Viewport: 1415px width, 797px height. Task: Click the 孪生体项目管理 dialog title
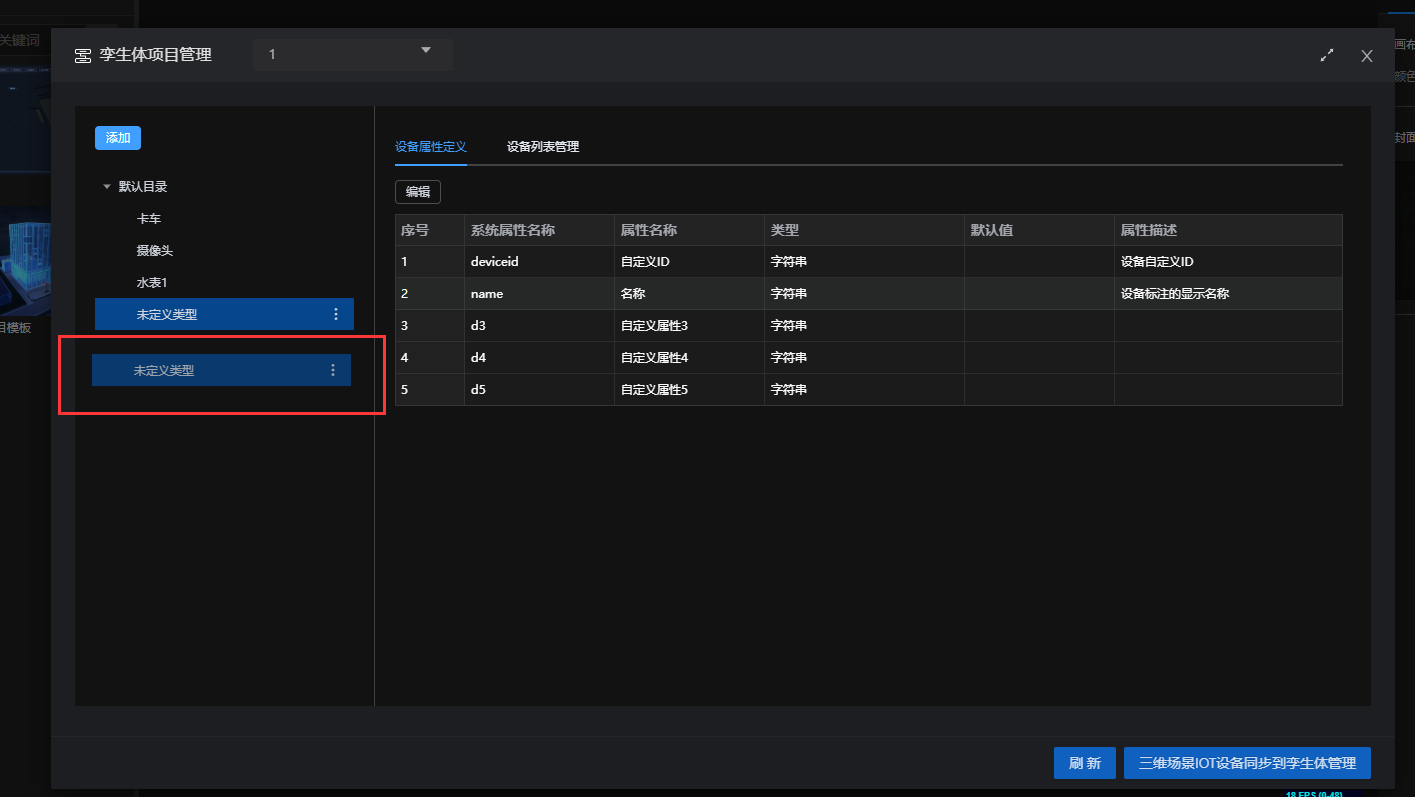click(x=155, y=55)
